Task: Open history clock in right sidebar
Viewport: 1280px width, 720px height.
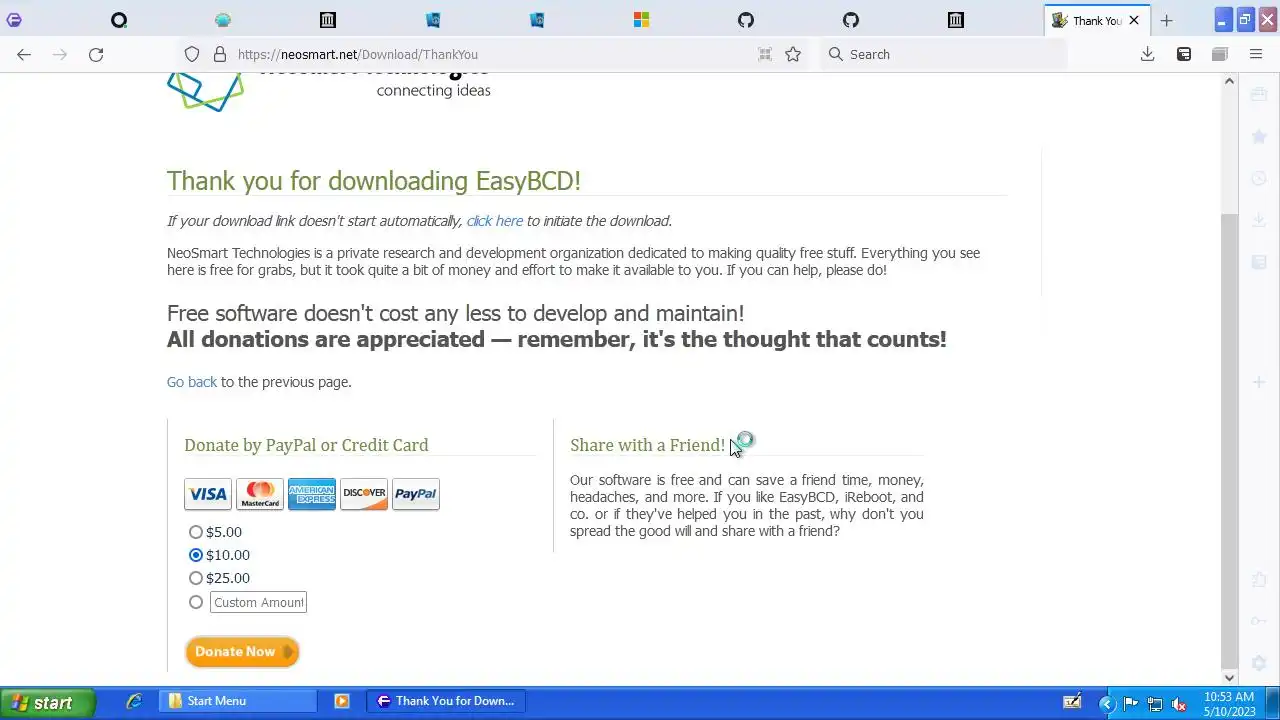Action: pos(1259,178)
